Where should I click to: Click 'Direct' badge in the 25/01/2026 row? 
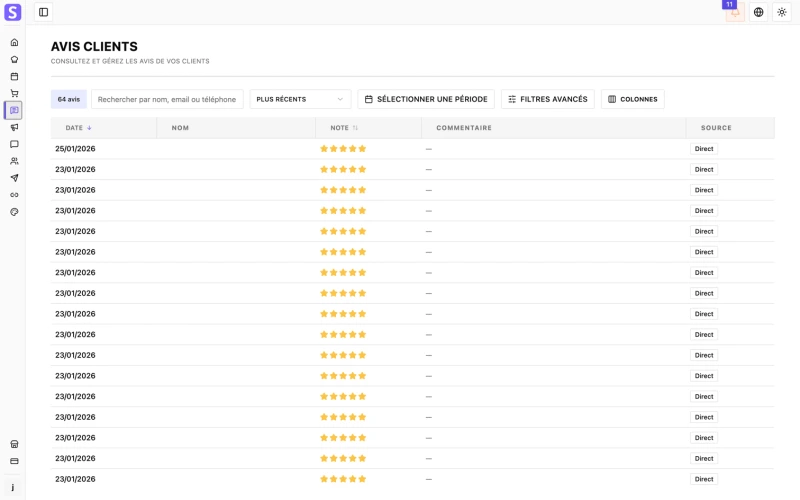[704, 148]
